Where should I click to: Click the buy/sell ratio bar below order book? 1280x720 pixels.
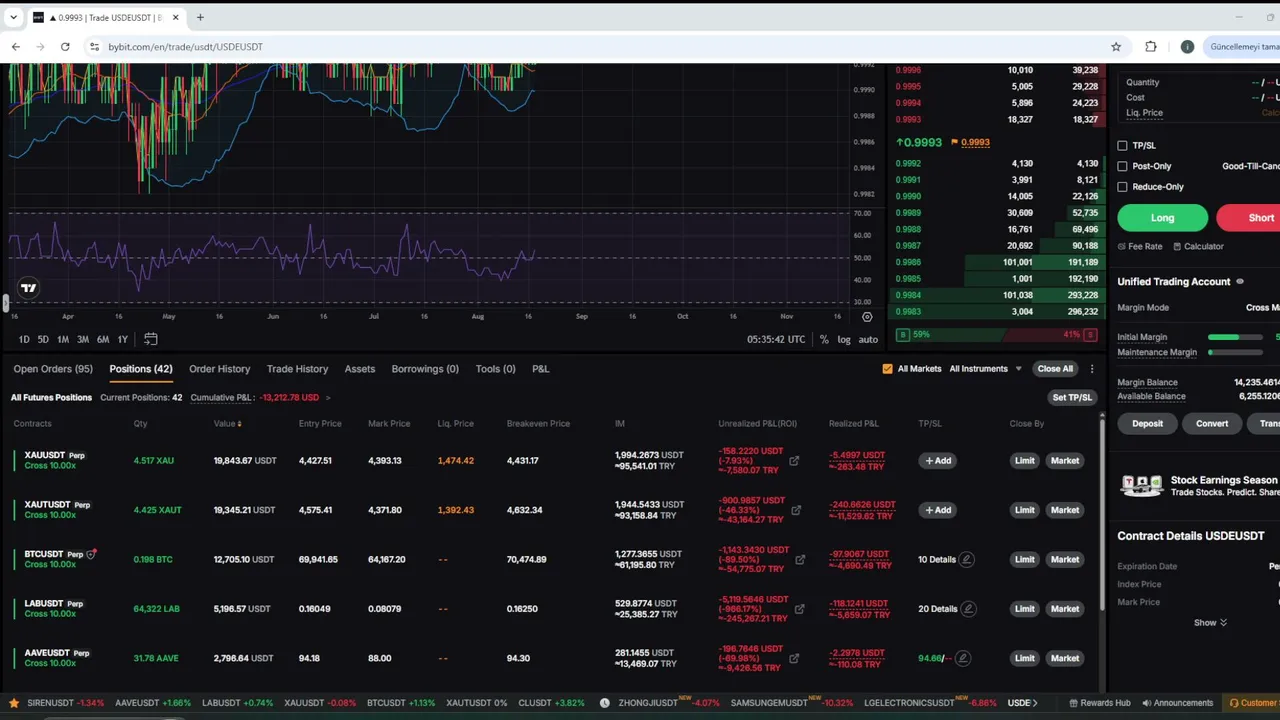998,335
